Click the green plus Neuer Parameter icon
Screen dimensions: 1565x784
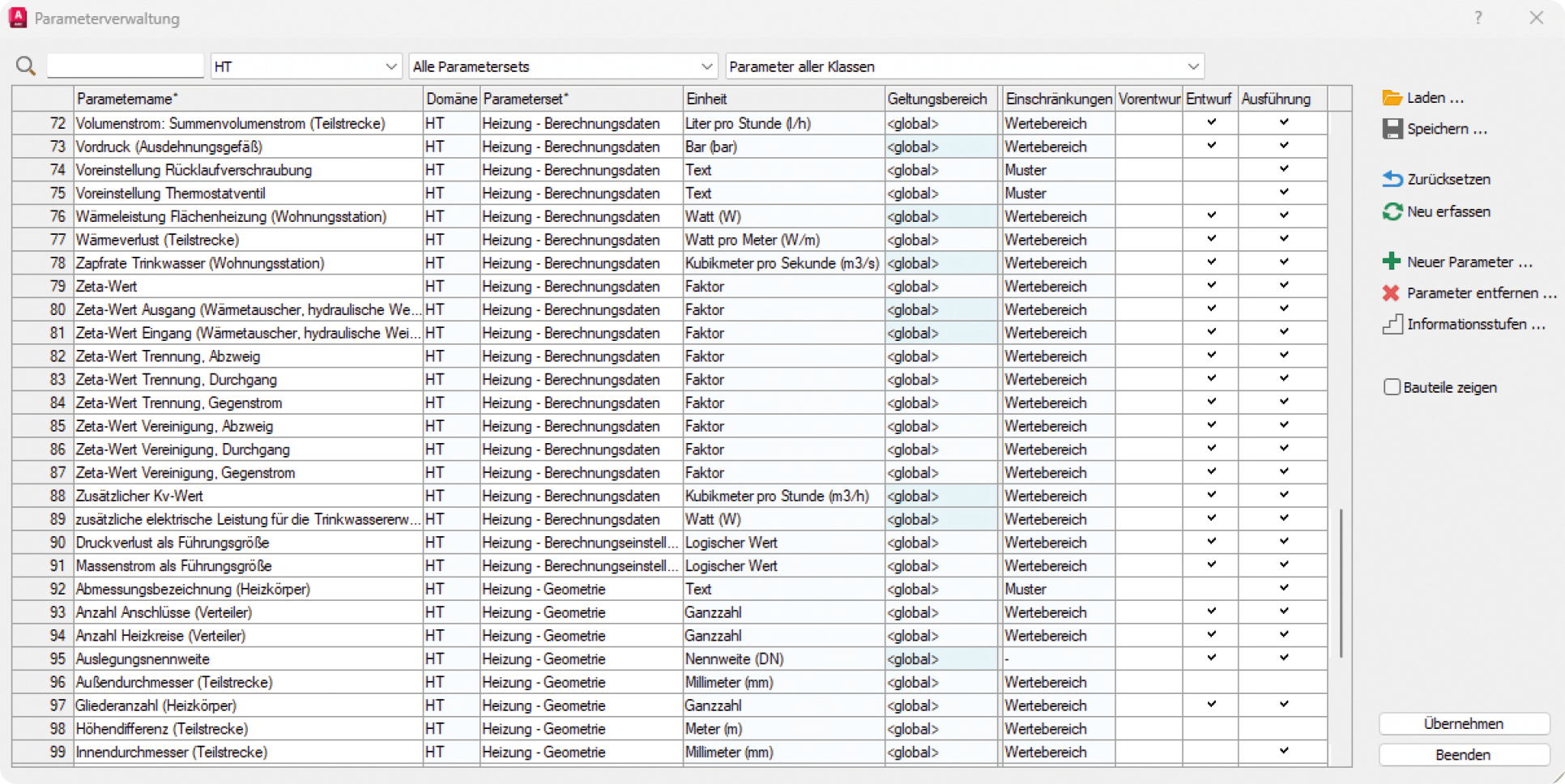click(1391, 262)
